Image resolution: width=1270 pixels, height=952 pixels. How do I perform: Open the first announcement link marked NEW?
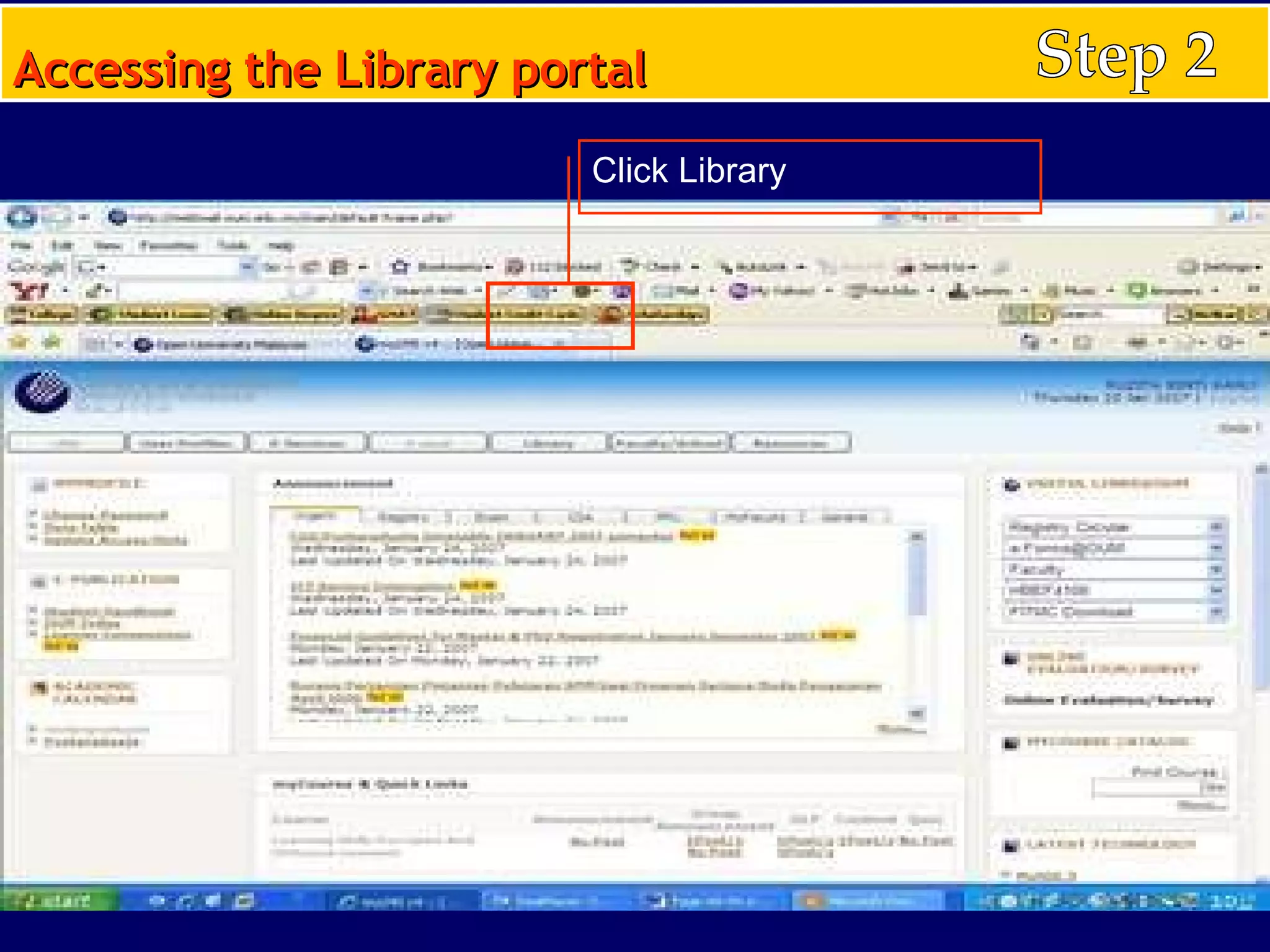(x=482, y=536)
